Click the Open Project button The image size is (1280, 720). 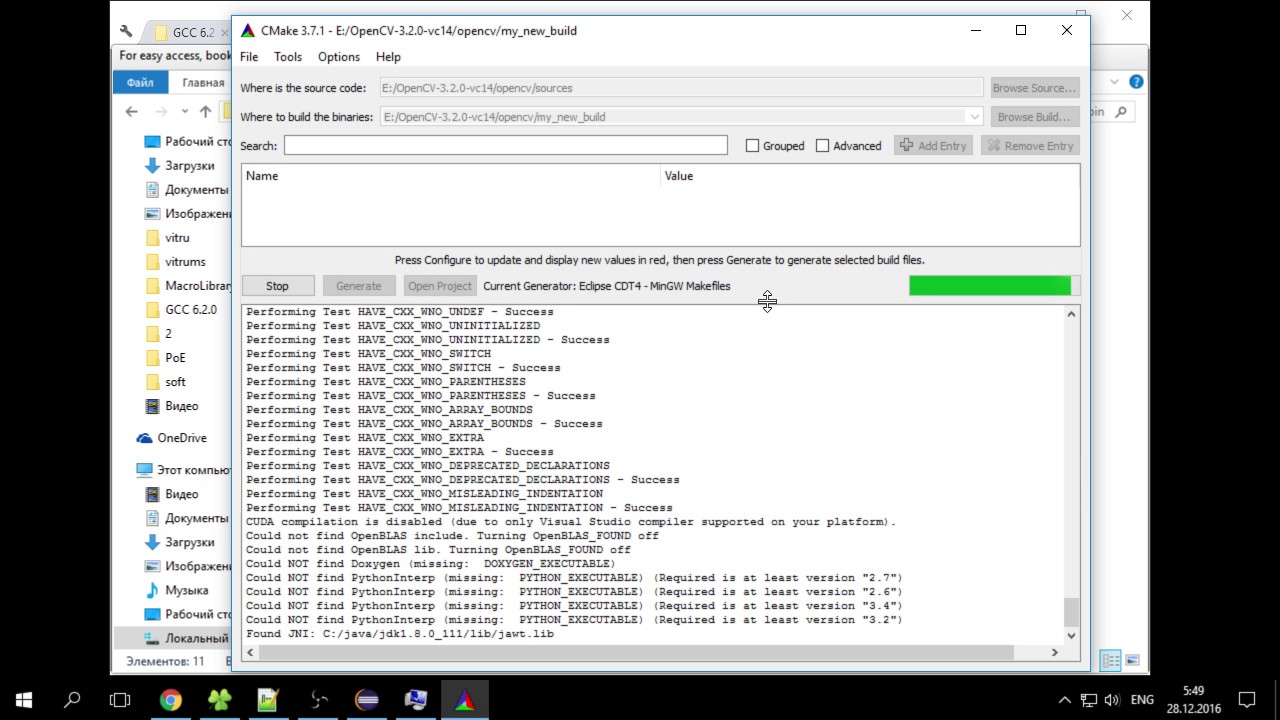440,286
